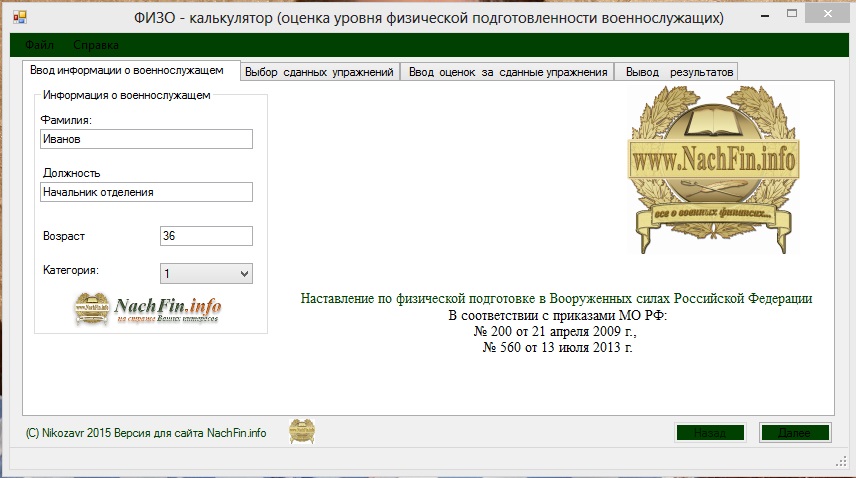The width and height of the screenshot is (856, 478).
Task: Click the small NachFin emblem in footer
Action: [x=302, y=431]
